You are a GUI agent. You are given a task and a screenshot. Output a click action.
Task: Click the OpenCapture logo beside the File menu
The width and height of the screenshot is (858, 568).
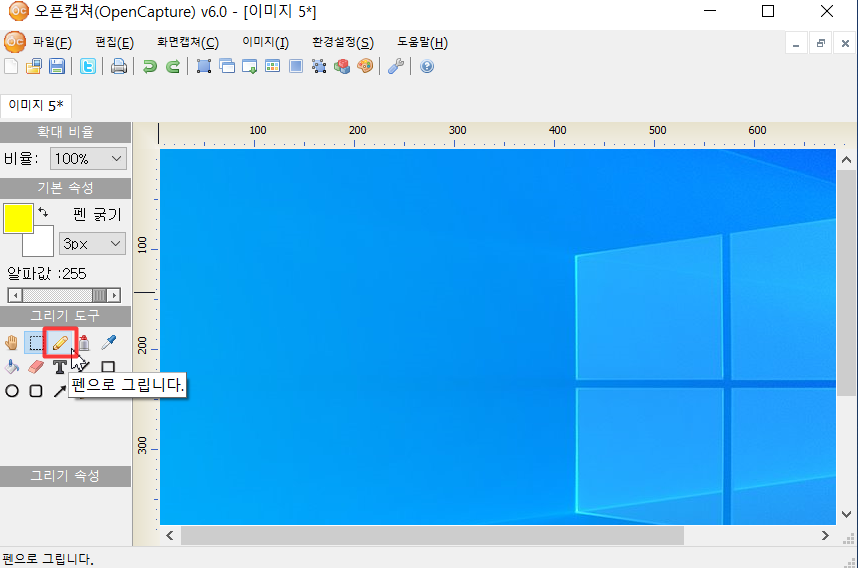click(15, 42)
